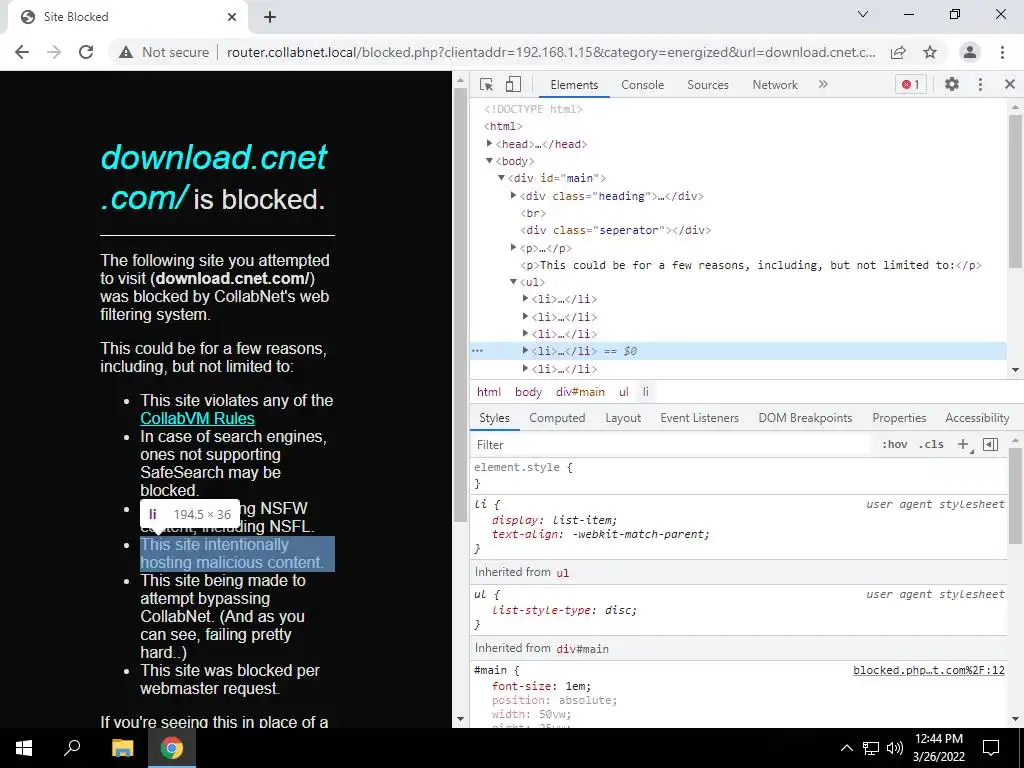1024x768 pixels.
Task: Go back with the browser back arrow
Action: click(x=22, y=52)
